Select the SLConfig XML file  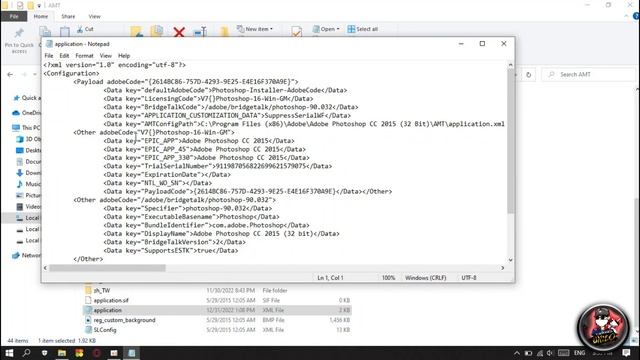pyautogui.click(x=104, y=330)
